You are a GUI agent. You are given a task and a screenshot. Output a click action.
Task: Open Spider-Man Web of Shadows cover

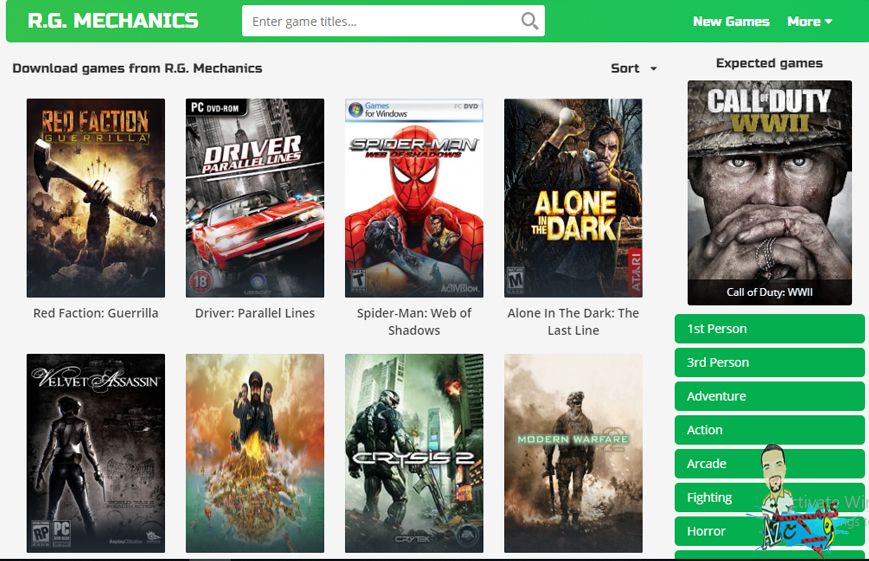click(x=414, y=198)
